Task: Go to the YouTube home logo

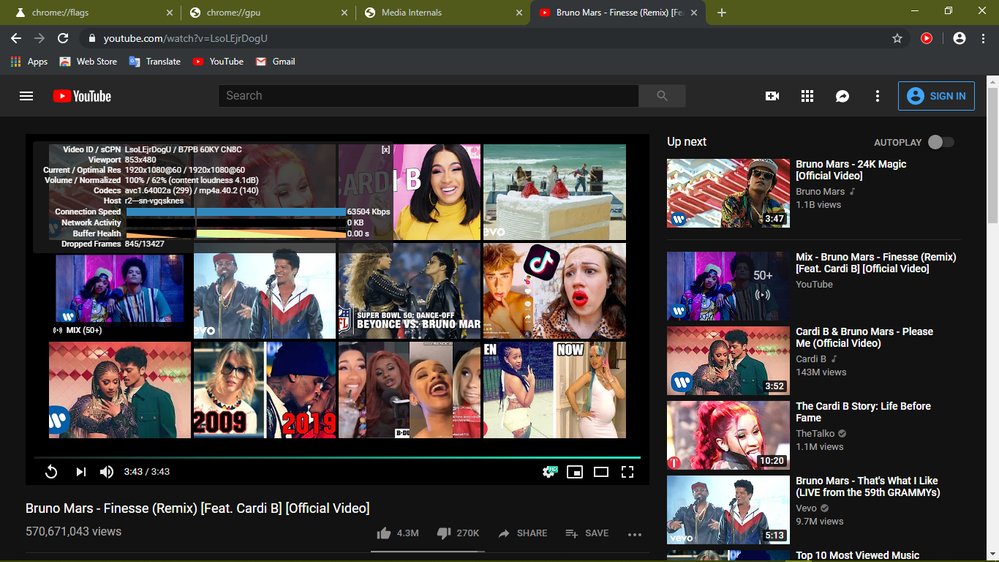Action: (x=82, y=96)
